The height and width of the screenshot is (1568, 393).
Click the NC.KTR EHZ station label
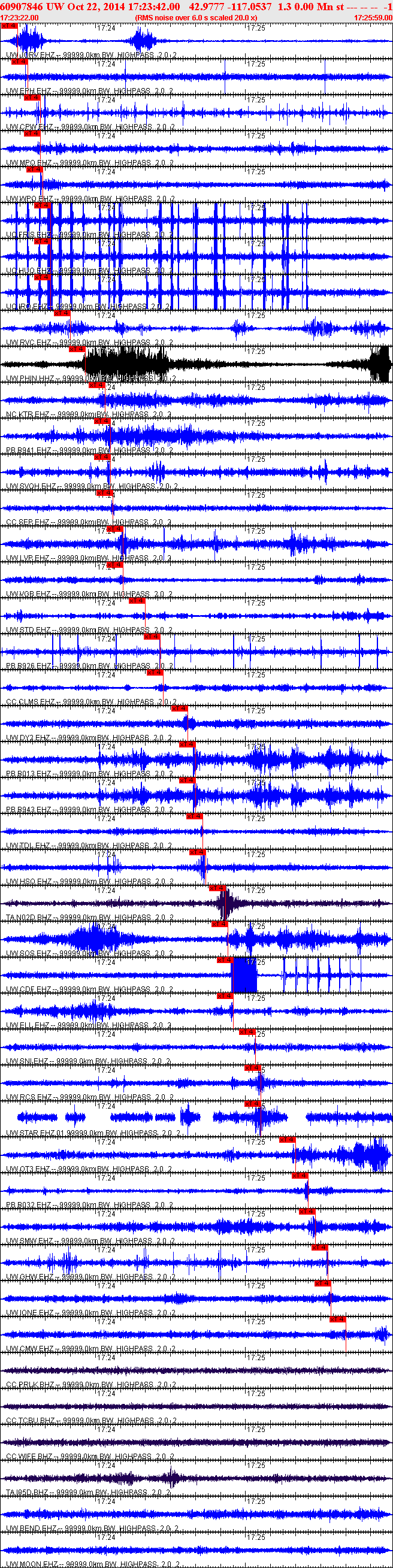[28, 414]
